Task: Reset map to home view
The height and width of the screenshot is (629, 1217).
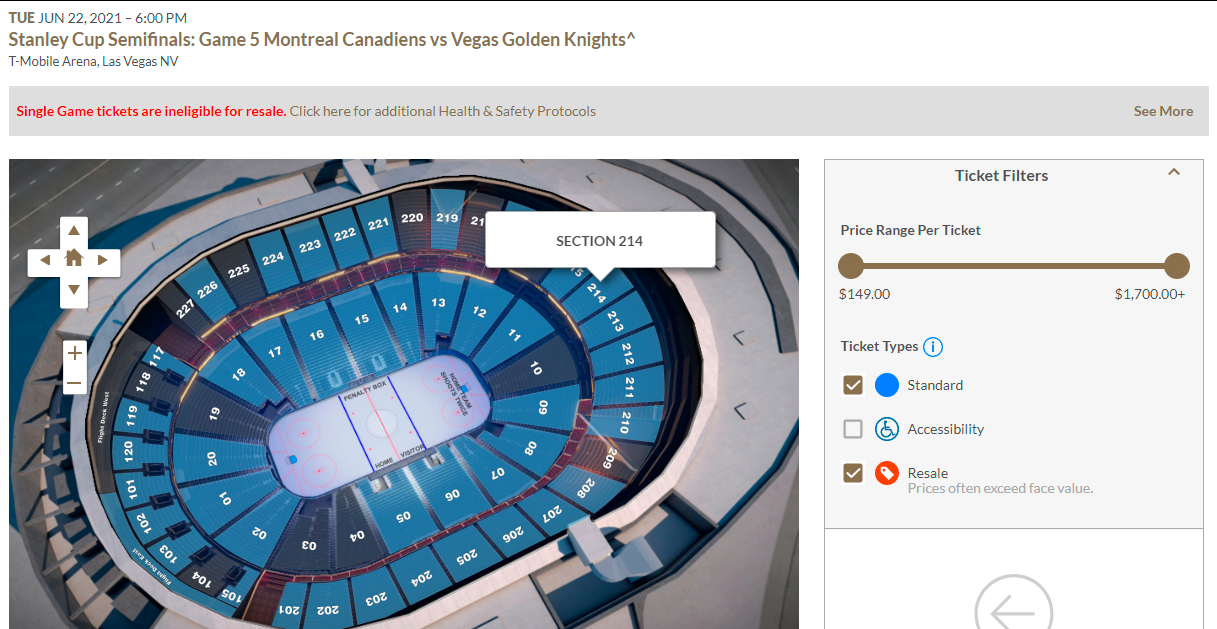Action: tap(73, 259)
